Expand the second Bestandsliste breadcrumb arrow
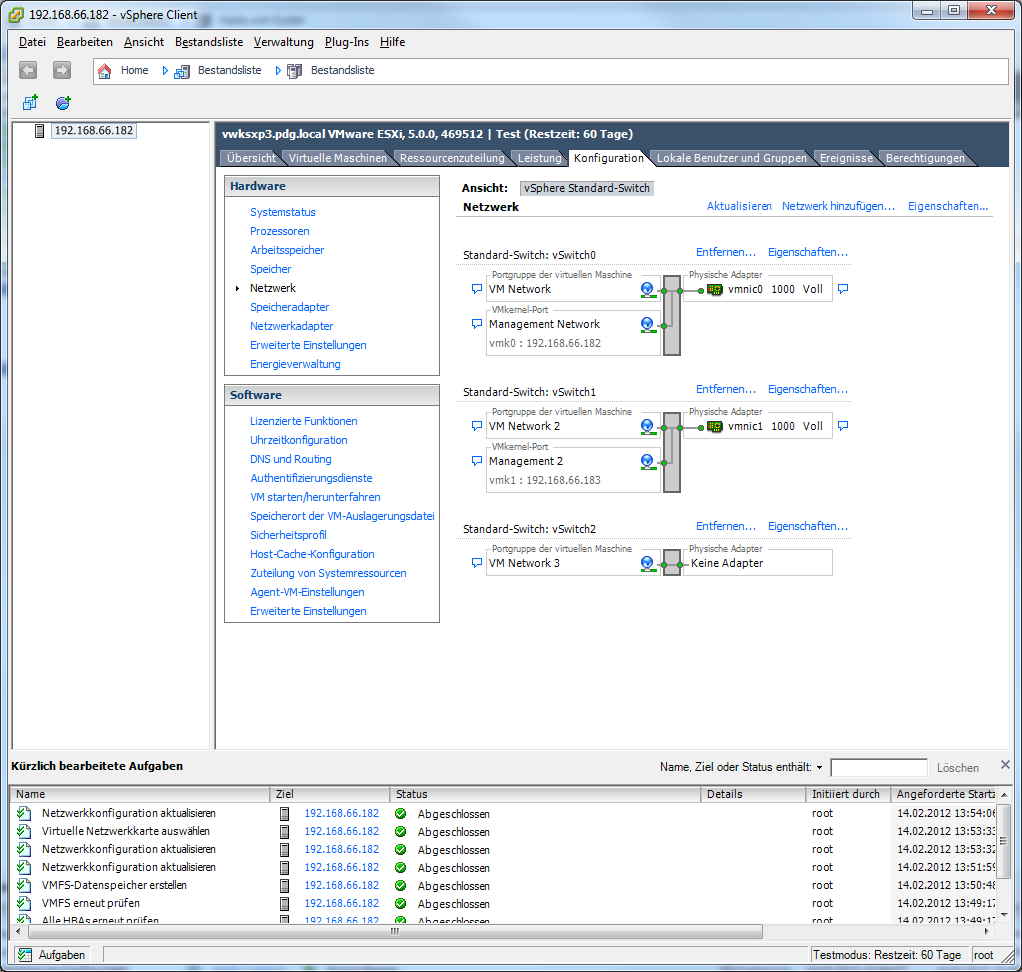Screen dimensions: 1022x972 click(x=279, y=71)
